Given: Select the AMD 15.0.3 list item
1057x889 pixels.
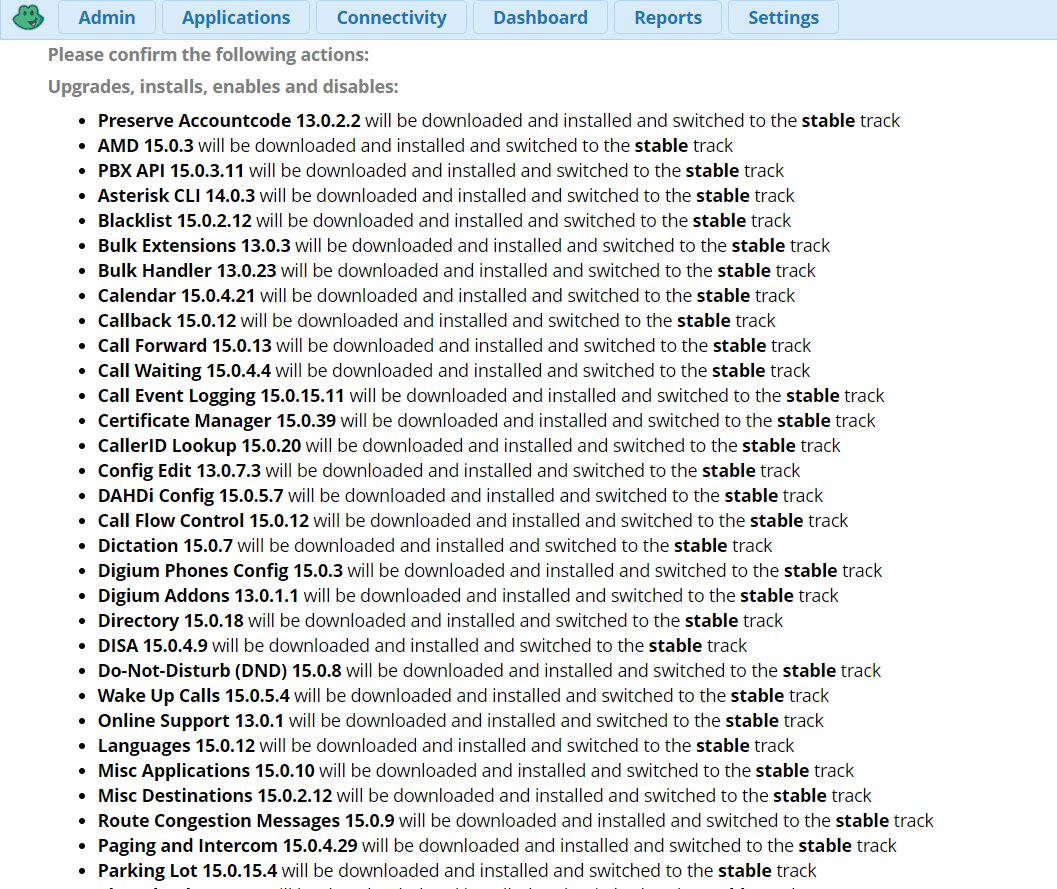Looking at the screenshot, I should click(x=146, y=146).
